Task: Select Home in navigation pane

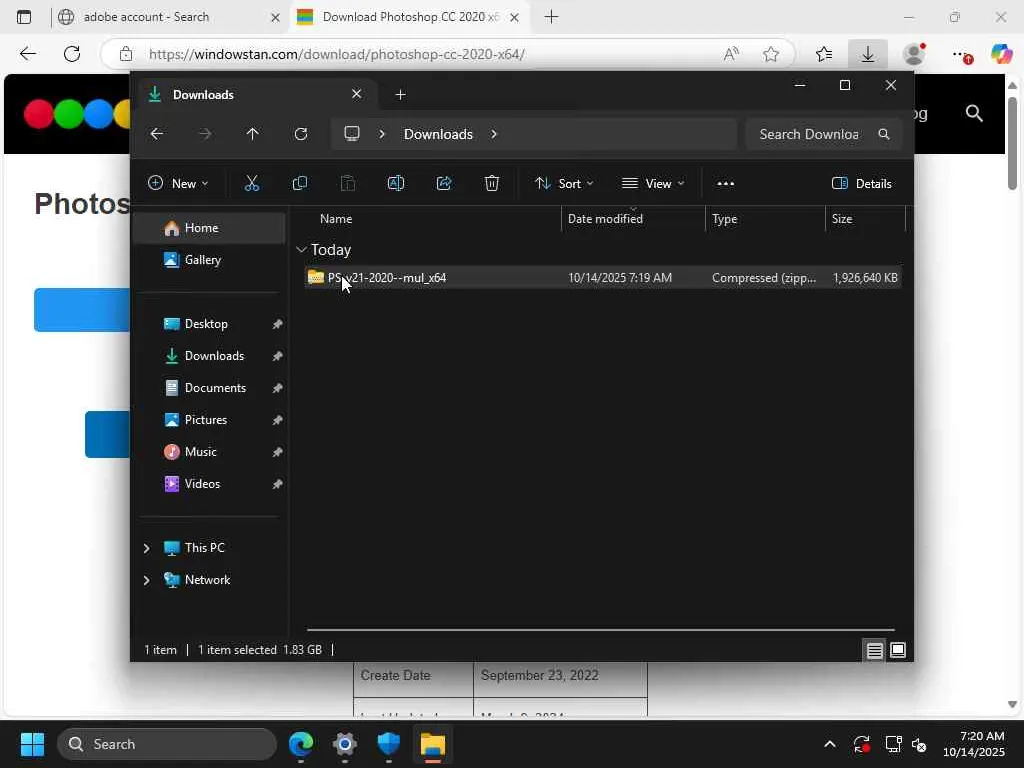Action: (209, 228)
